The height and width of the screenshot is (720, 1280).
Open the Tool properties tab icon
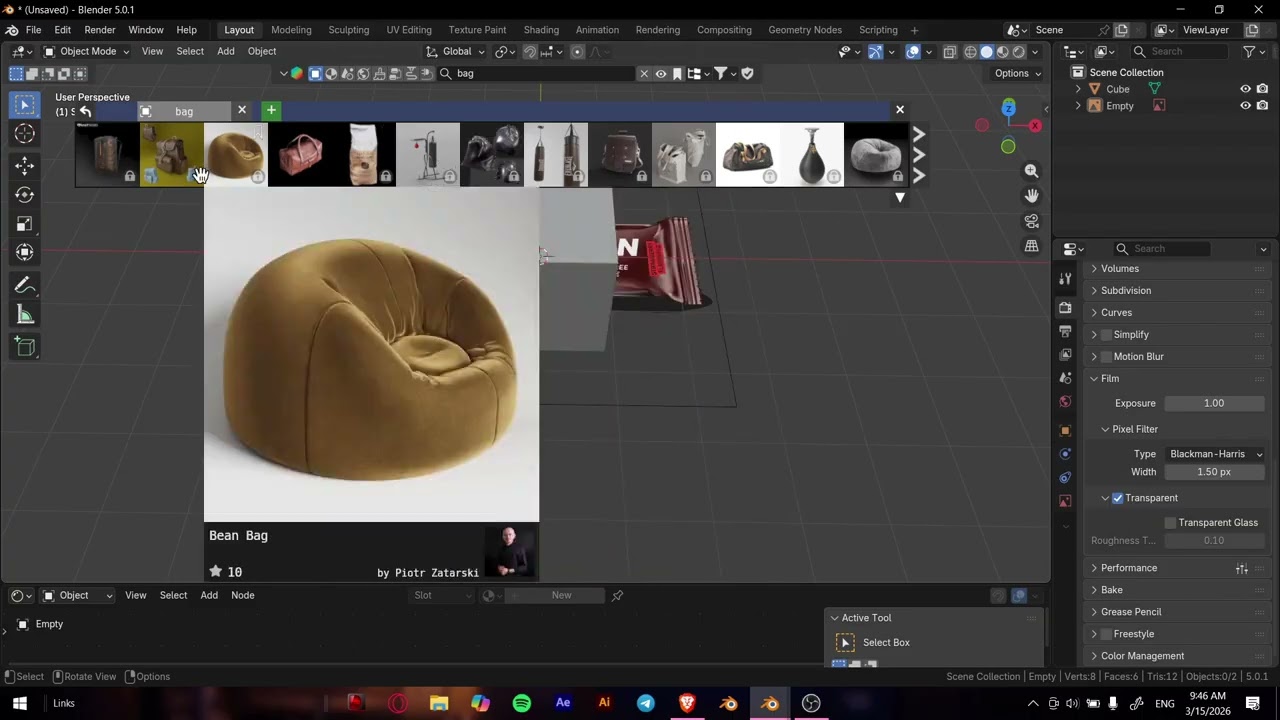click(1065, 280)
